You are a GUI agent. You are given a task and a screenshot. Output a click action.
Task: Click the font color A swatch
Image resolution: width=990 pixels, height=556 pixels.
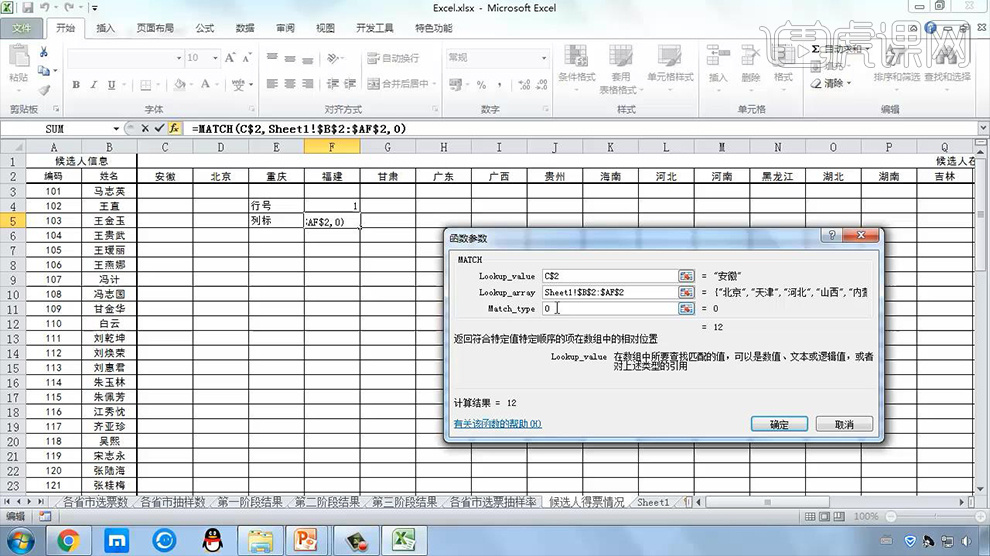click(205, 84)
